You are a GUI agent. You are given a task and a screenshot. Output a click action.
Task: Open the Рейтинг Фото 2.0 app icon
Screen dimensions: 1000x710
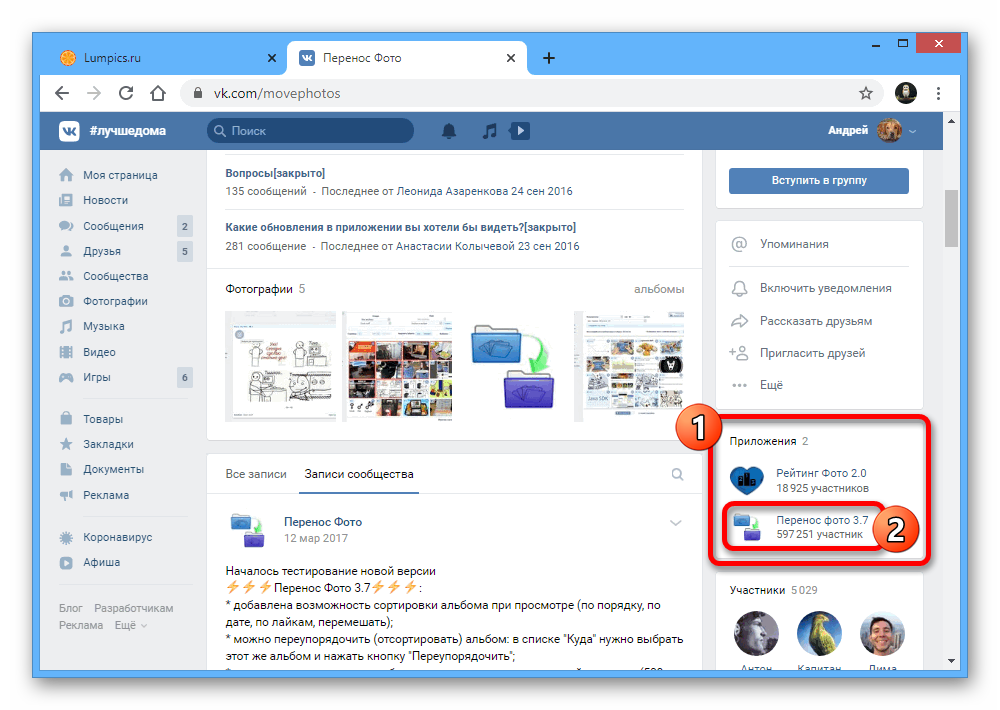click(x=746, y=481)
